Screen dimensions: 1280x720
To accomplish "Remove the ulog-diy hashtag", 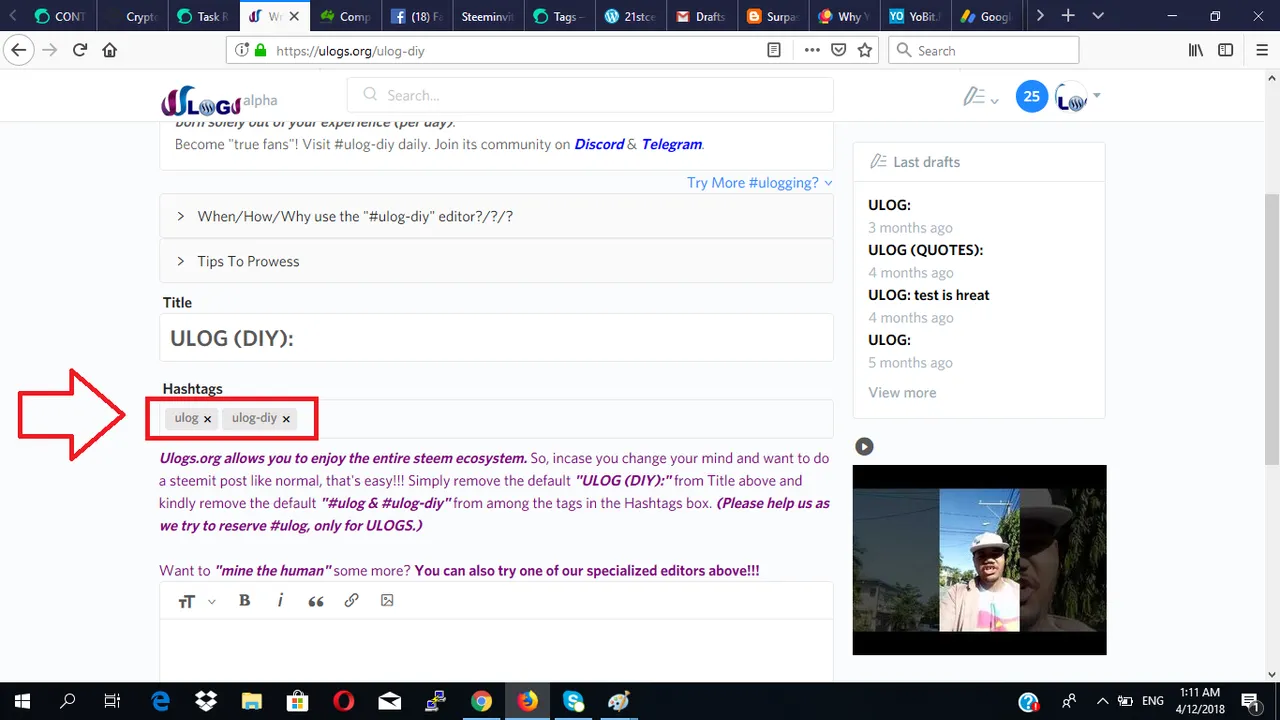I will (286, 419).
